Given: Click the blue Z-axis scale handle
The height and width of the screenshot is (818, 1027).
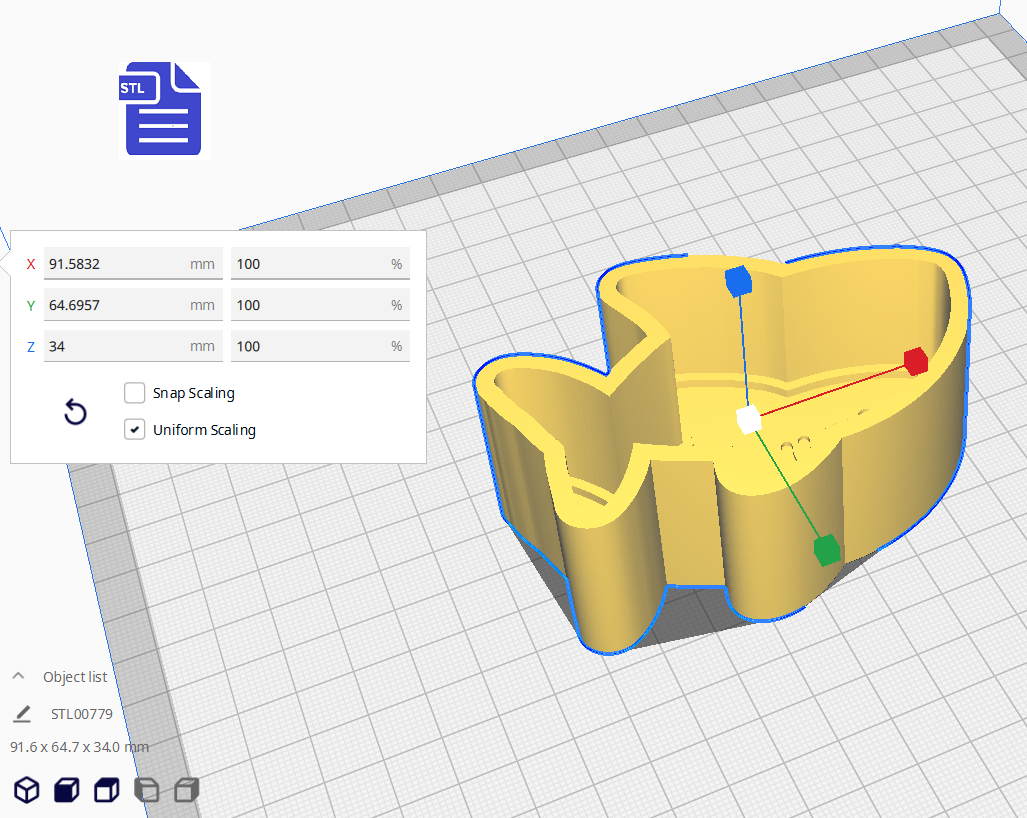Looking at the screenshot, I should tap(738, 281).
